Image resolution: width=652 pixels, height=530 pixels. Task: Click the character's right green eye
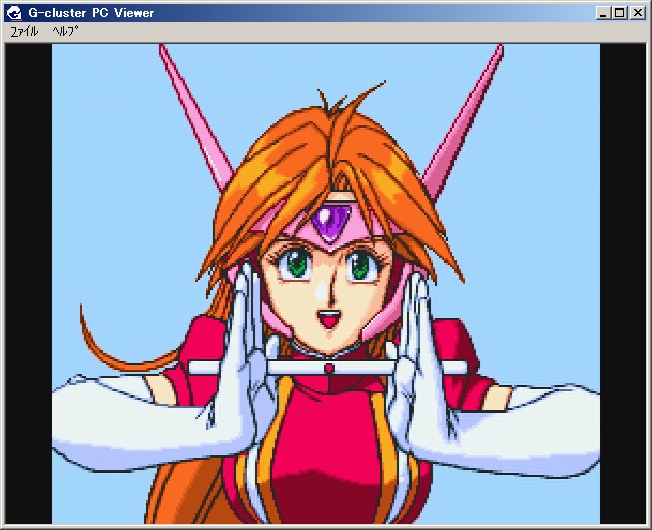point(360,265)
